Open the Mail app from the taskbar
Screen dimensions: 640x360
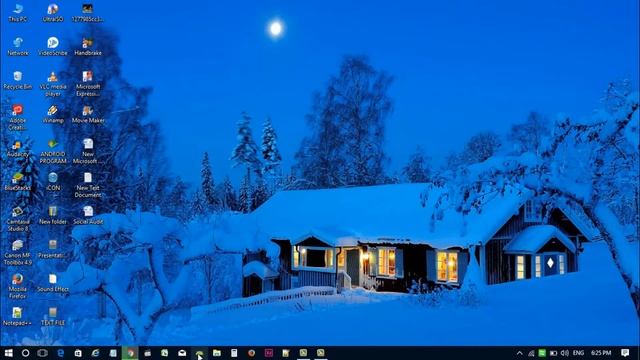(182, 353)
